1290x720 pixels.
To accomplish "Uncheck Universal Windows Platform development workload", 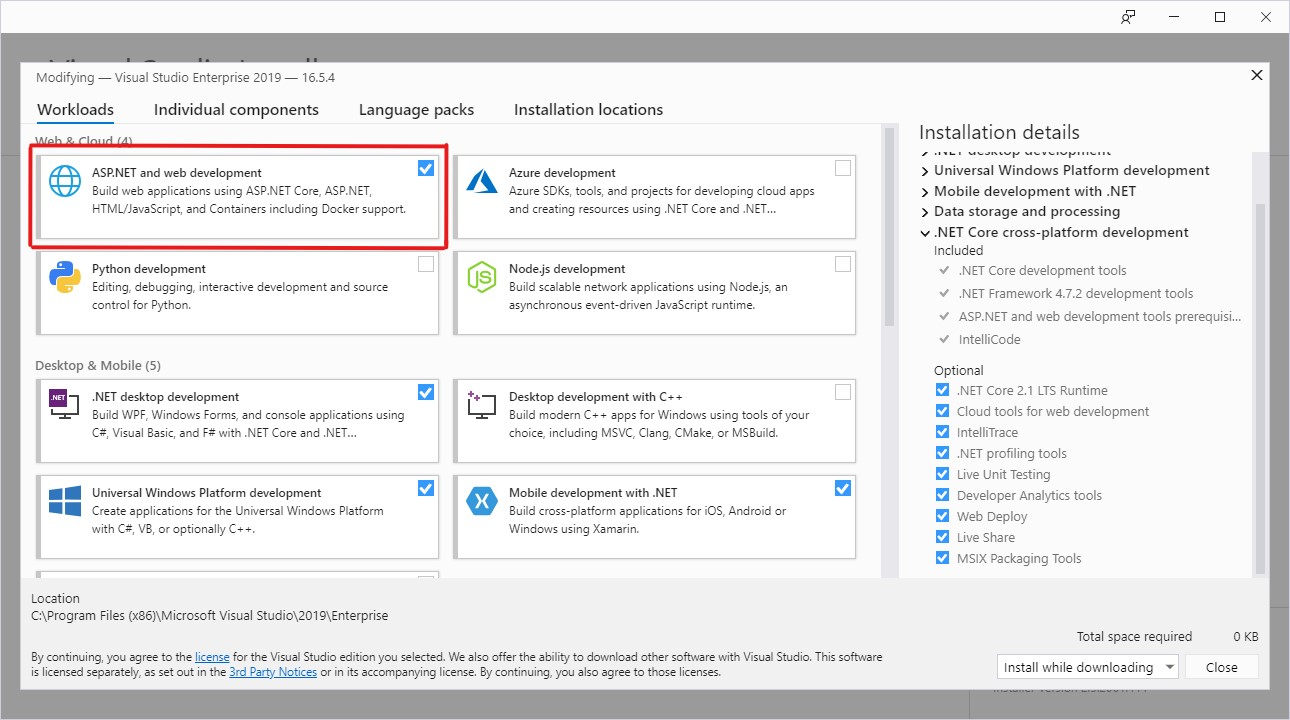I will coord(426,488).
